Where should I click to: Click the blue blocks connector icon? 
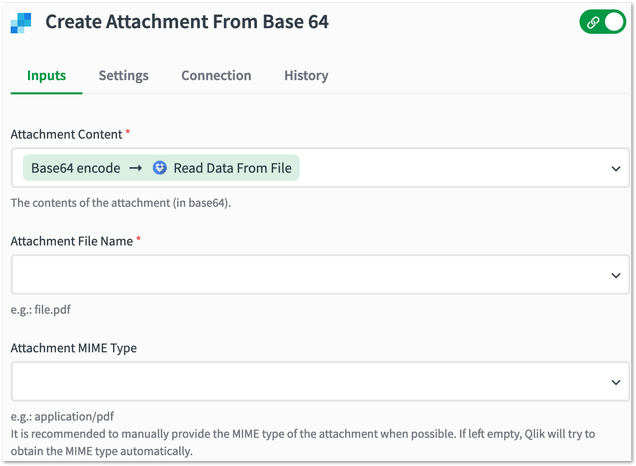[21, 22]
